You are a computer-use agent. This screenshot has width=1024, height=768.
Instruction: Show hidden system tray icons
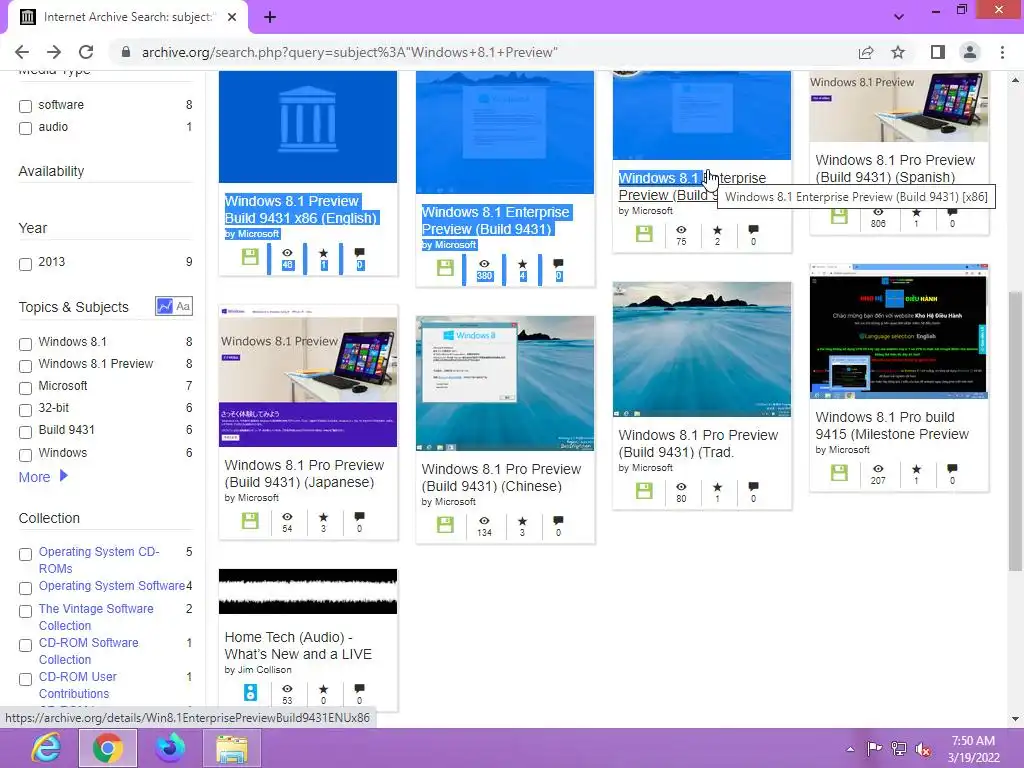coord(850,749)
